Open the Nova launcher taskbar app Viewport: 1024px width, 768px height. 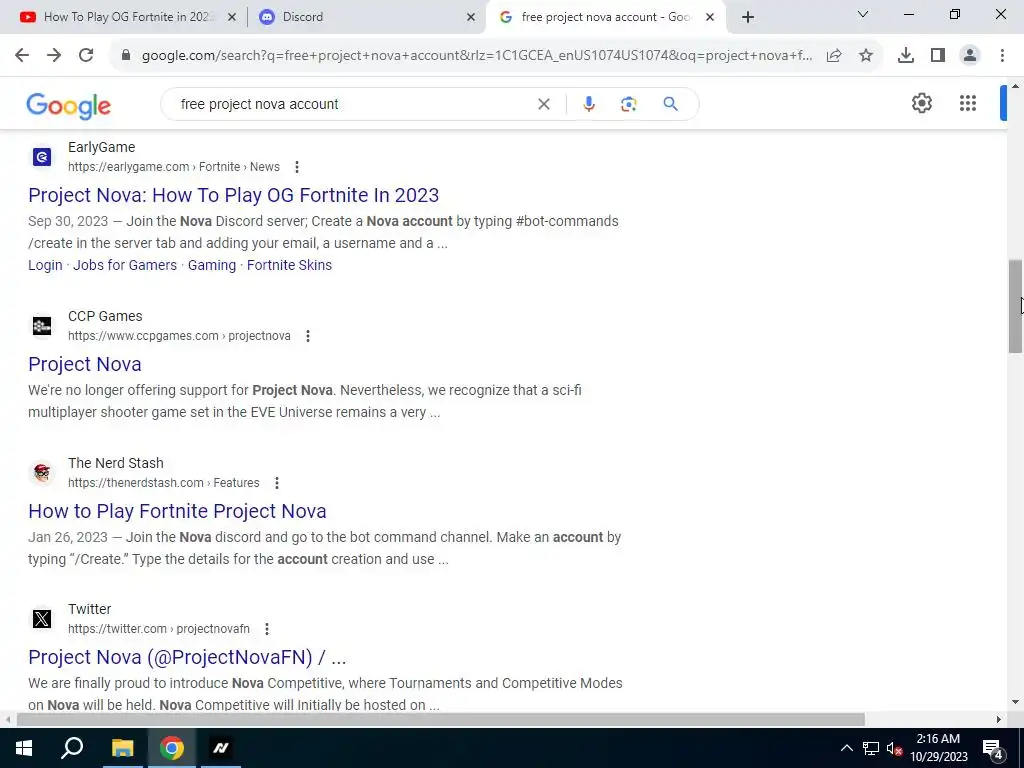pos(221,748)
